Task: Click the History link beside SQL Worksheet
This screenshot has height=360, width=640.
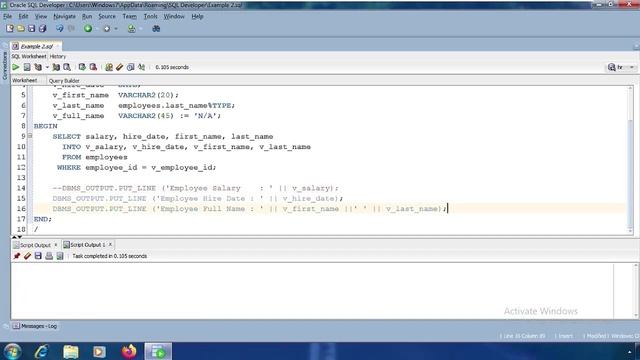Action: [x=58, y=56]
